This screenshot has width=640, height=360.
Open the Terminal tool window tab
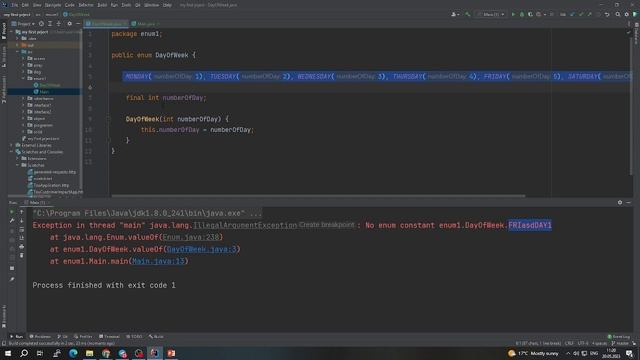pyautogui.click(x=109, y=336)
